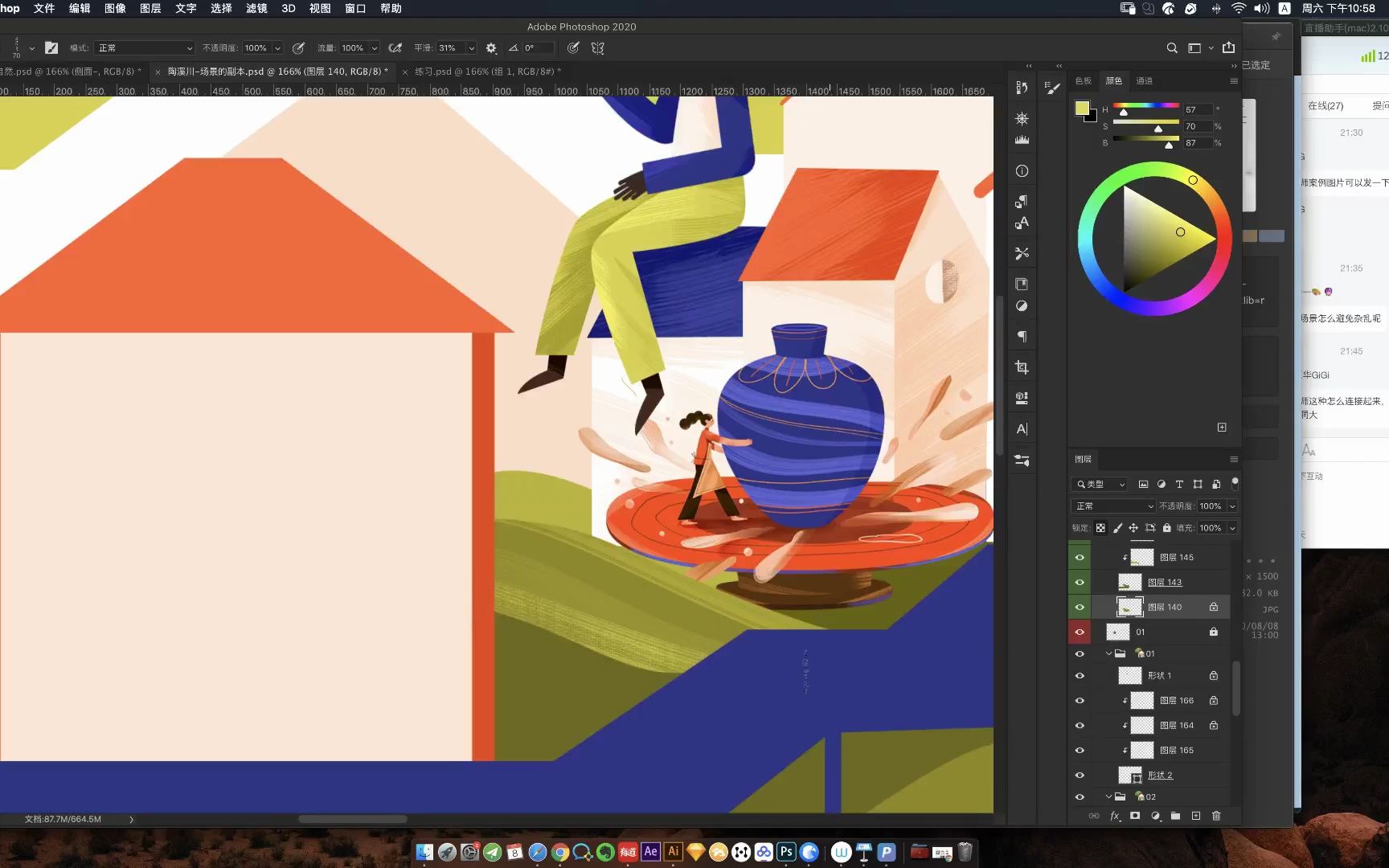Open the color panel menu button
The width and height of the screenshot is (1389, 868).
tap(1234, 81)
